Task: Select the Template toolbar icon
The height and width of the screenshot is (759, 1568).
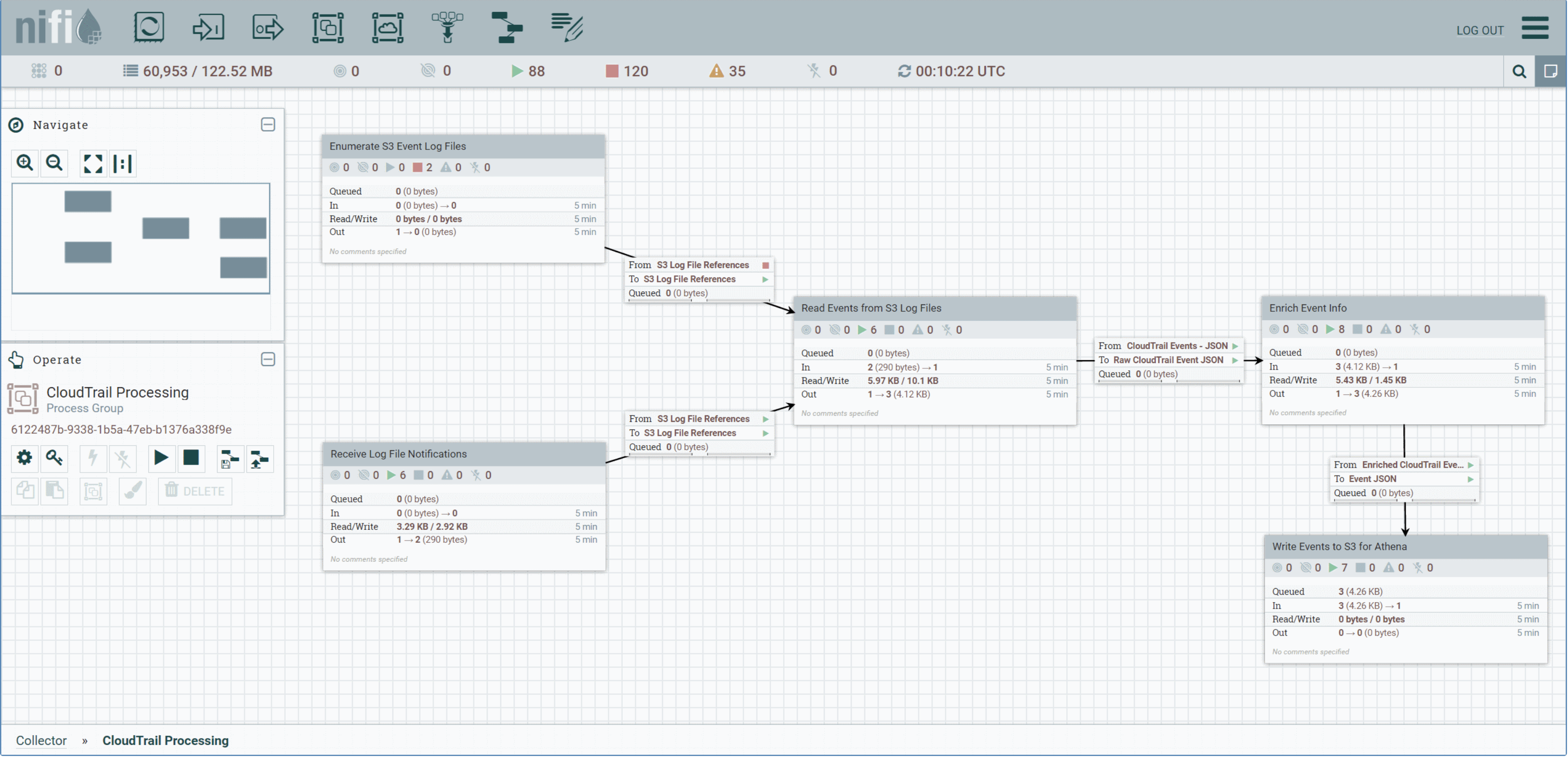Action: pos(506,27)
